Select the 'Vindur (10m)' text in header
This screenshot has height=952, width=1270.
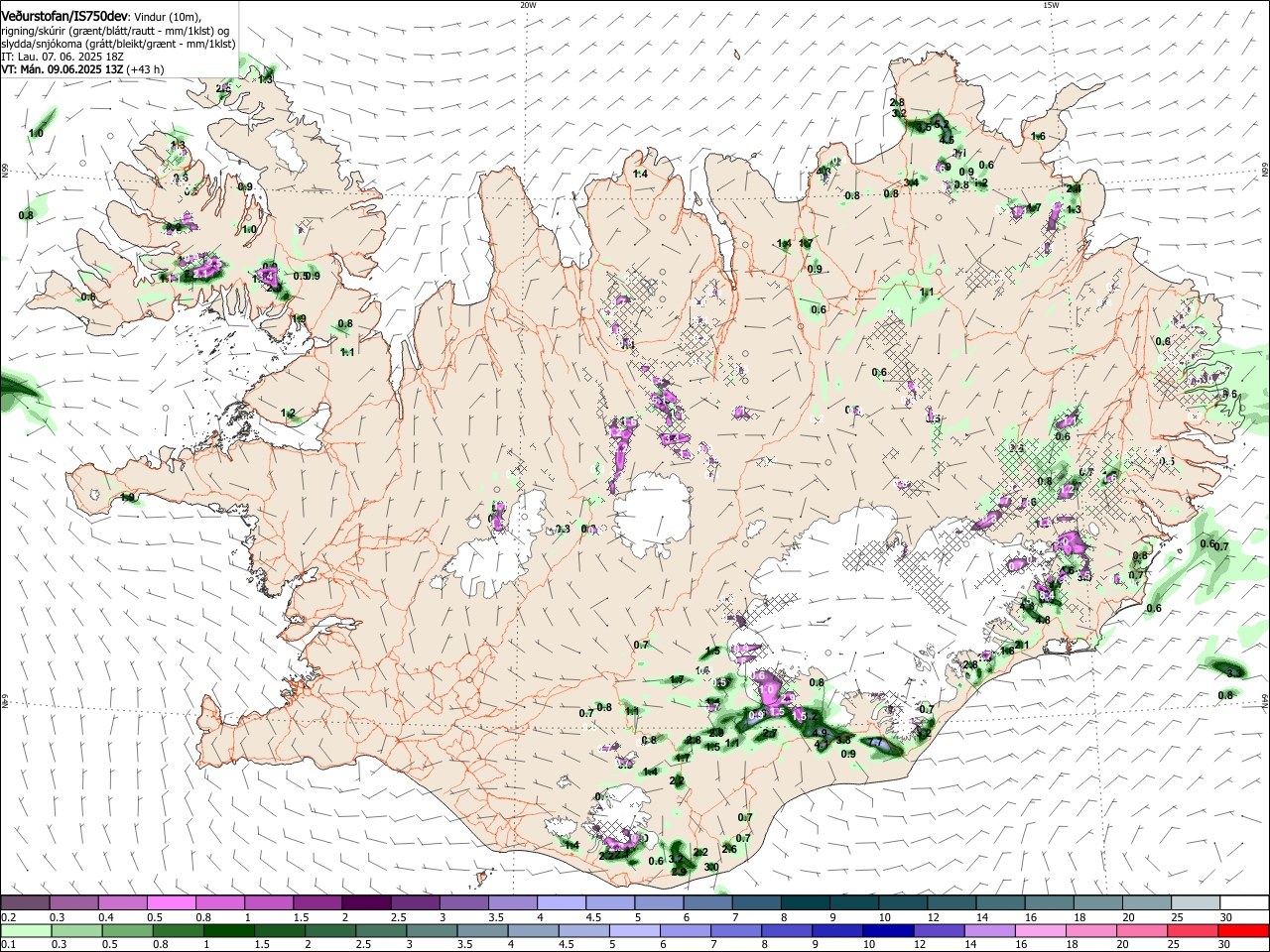(166, 17)
